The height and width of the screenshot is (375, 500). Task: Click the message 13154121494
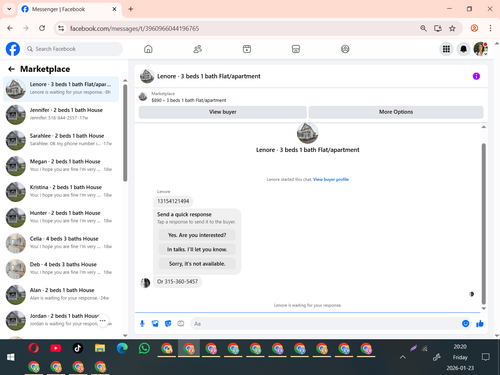173,201
